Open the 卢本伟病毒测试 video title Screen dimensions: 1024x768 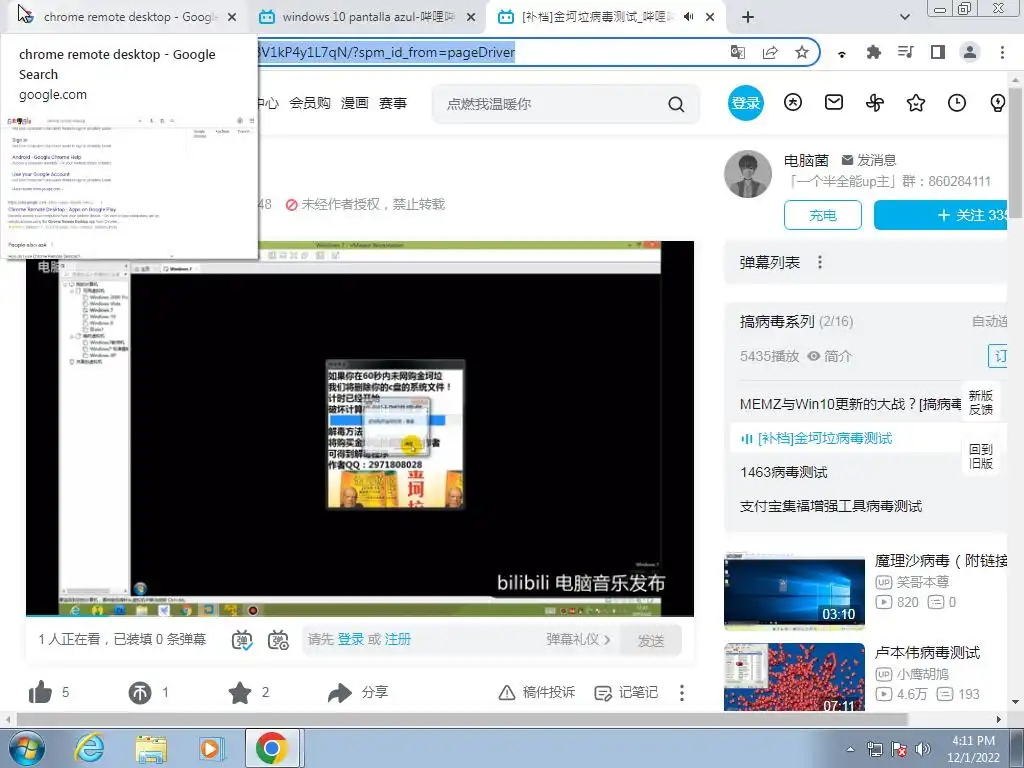click(x=927, y=652)
